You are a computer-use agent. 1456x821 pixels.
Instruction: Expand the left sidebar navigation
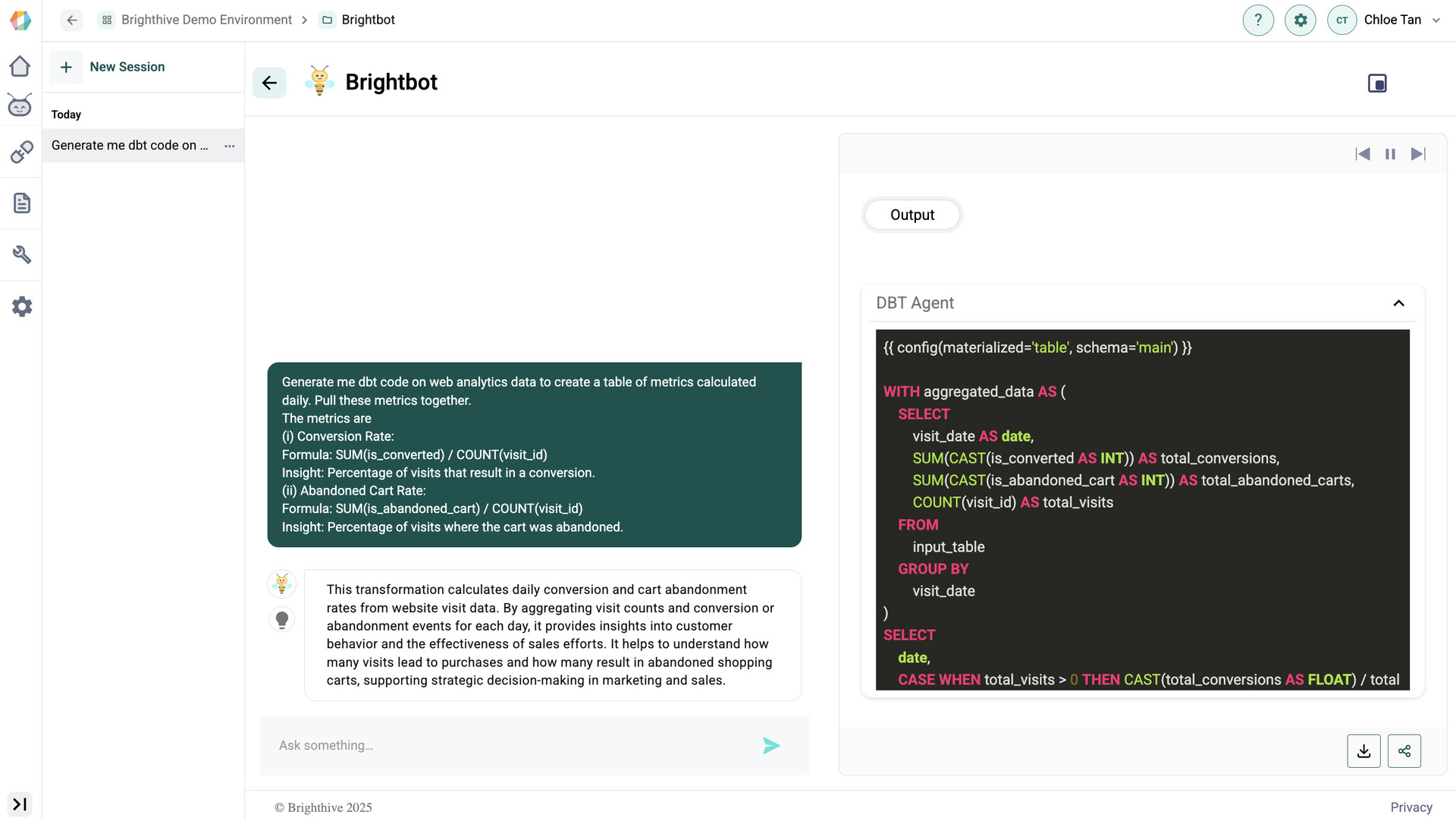tap(20, 804)
